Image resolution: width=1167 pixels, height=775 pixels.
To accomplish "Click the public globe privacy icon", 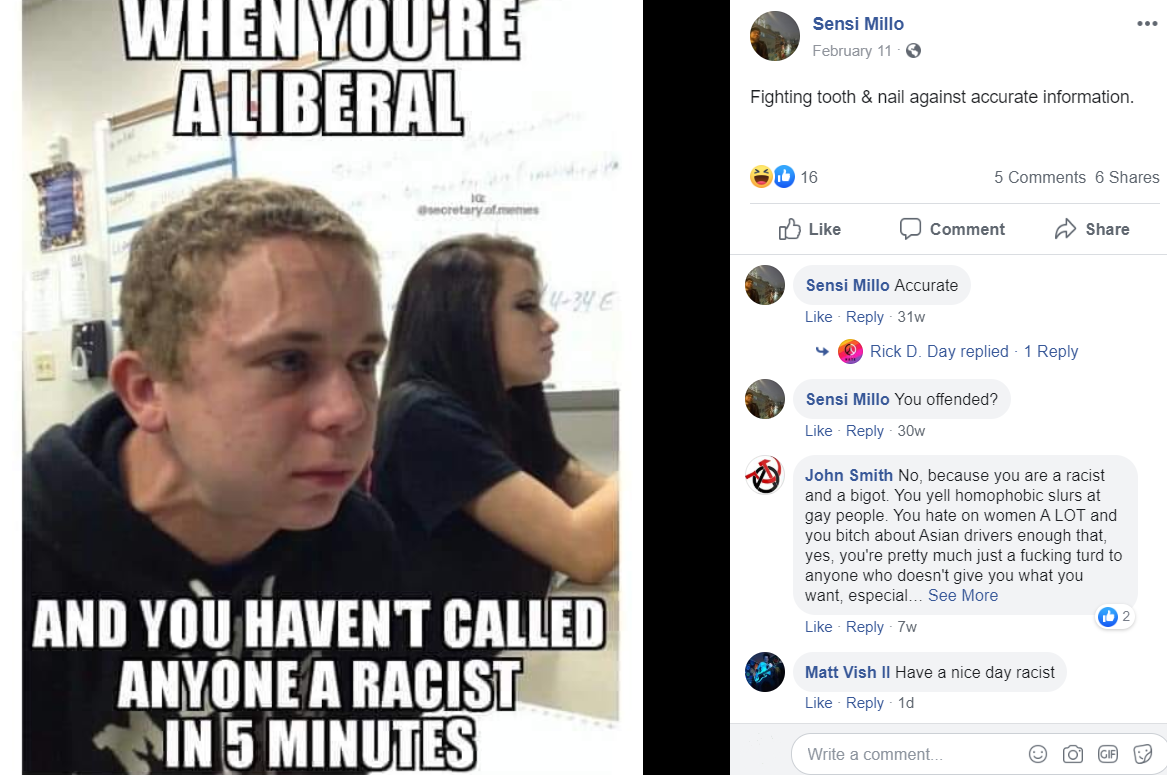I will 913,51.
